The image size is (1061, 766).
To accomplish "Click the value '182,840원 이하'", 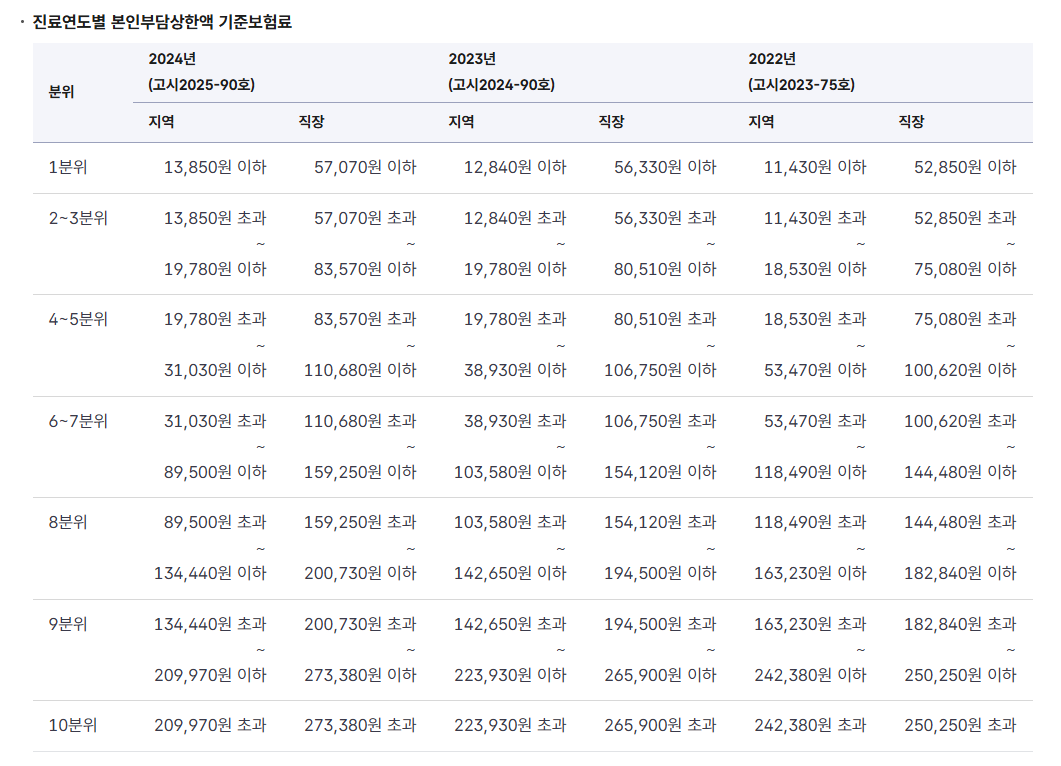I will click(x=961, y=573).
